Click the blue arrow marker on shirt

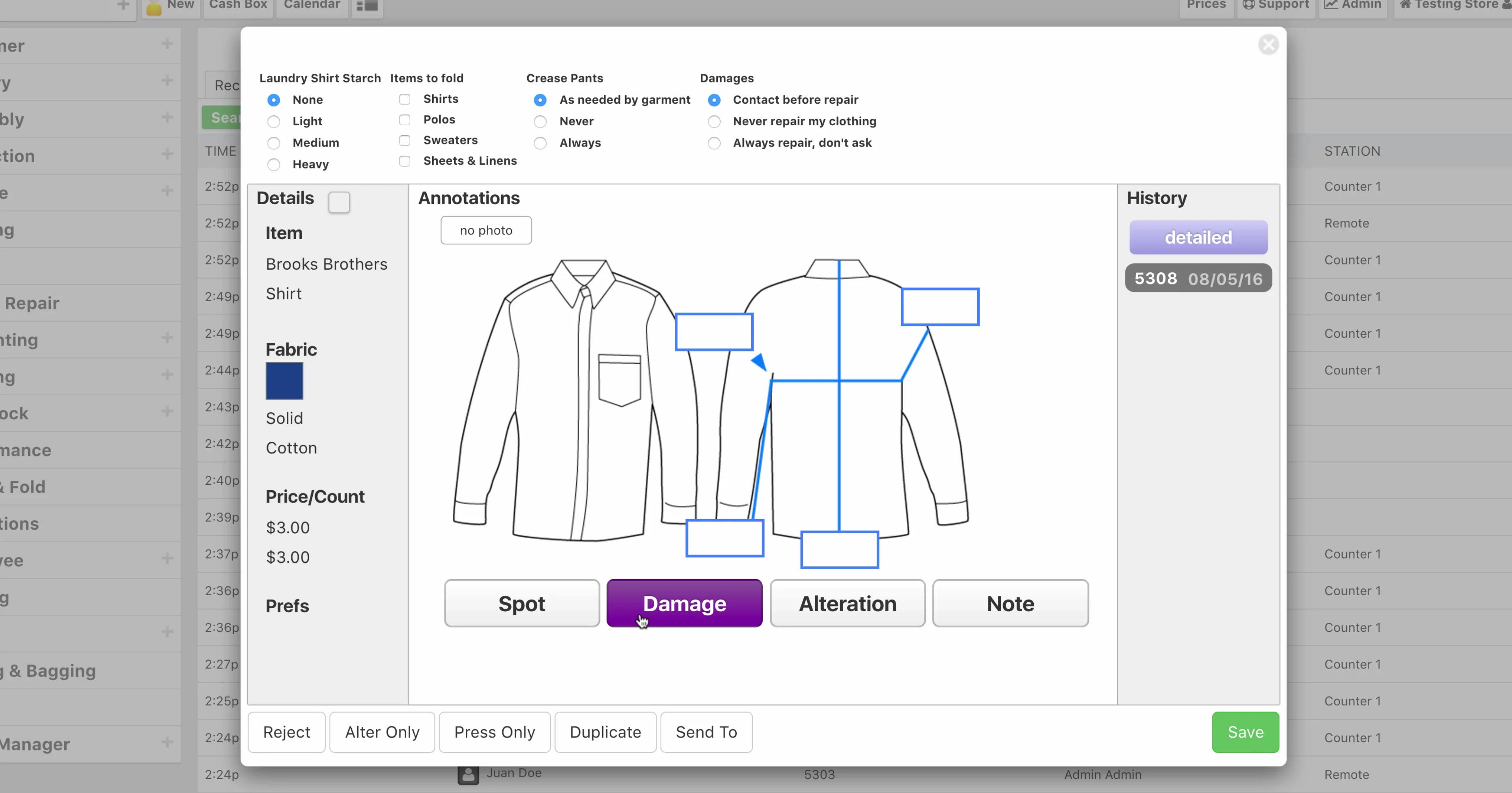coord(759,362)
